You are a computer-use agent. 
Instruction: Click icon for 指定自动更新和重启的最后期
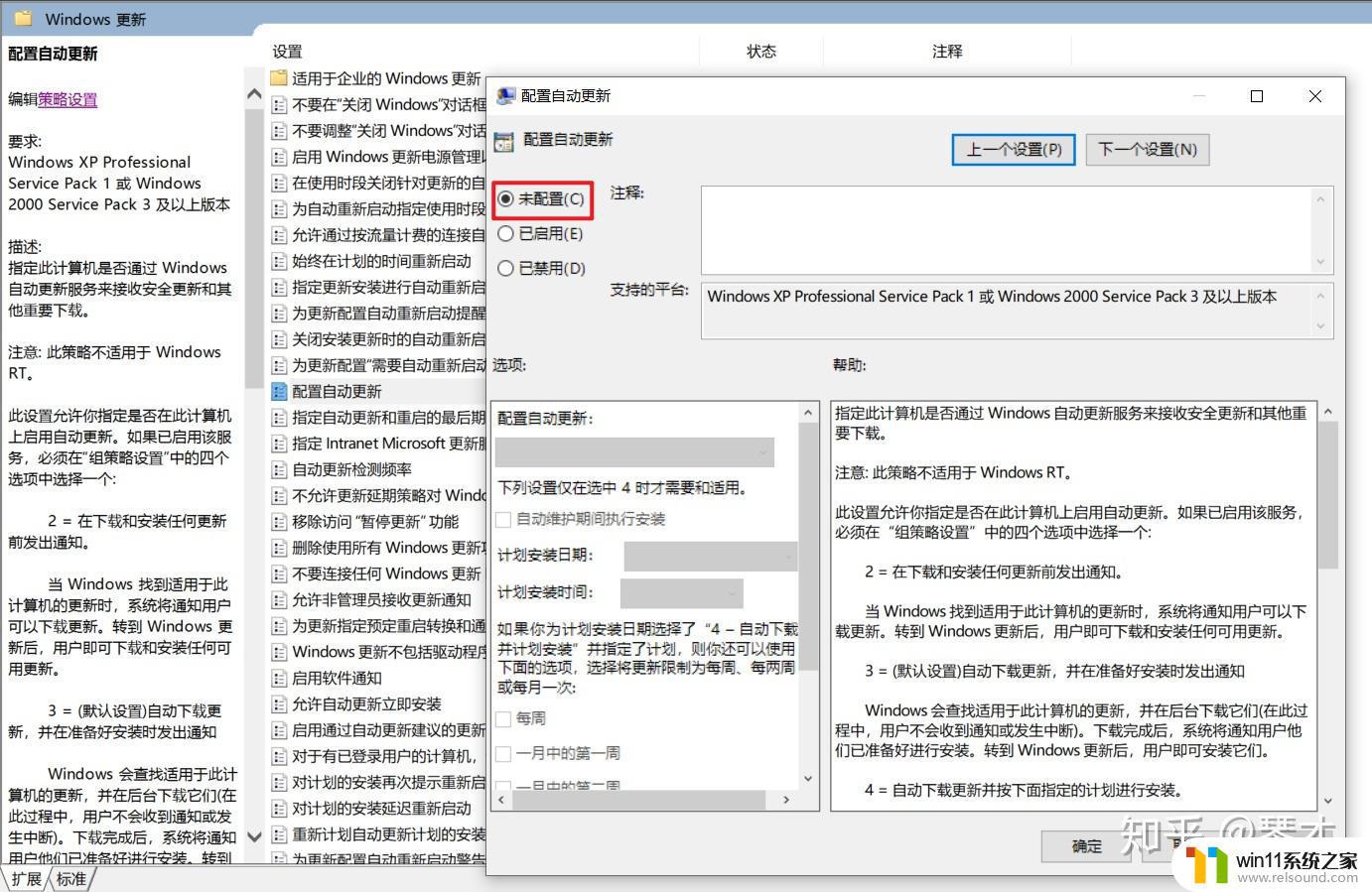click(279, 418)
